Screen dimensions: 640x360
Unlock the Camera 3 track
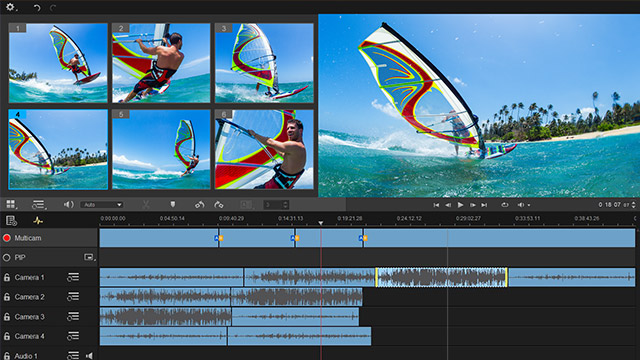tap(7, 317)
